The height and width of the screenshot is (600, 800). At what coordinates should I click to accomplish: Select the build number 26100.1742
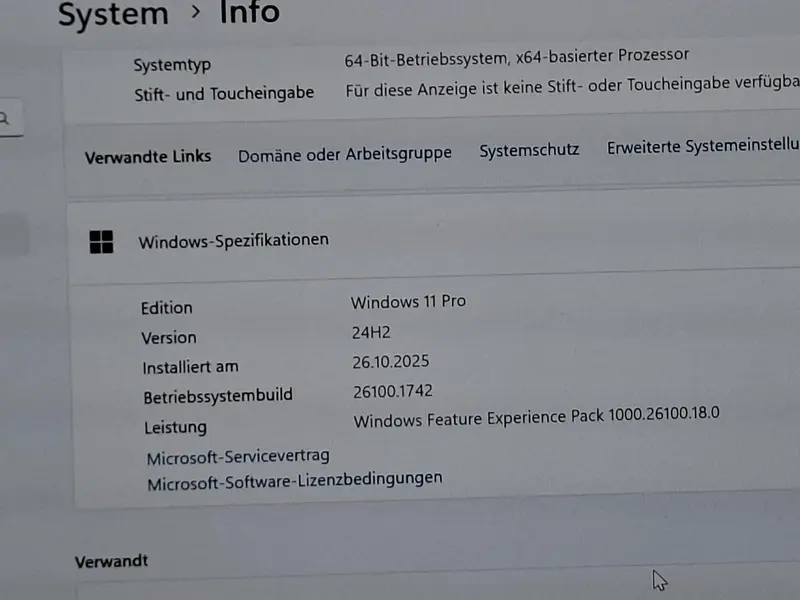pyautogui.click(x=393, y=391)
